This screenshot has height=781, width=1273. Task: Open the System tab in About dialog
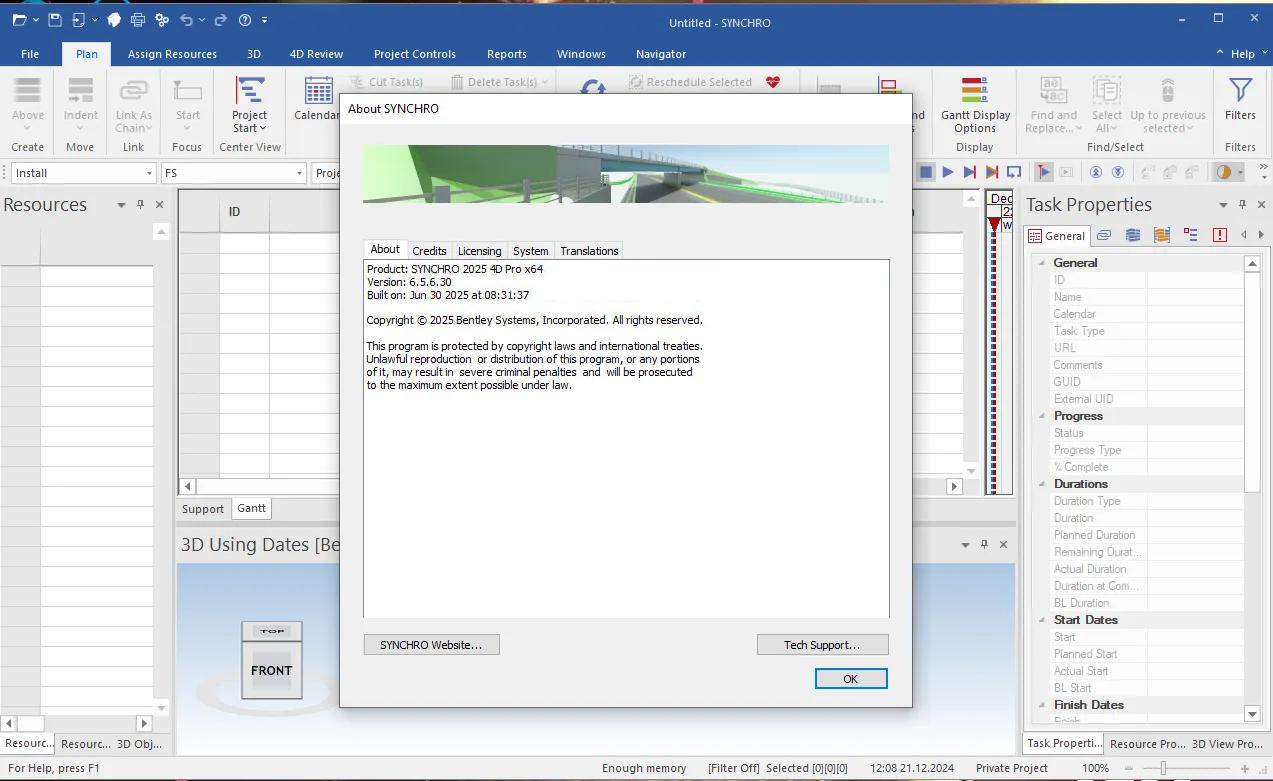530,251
